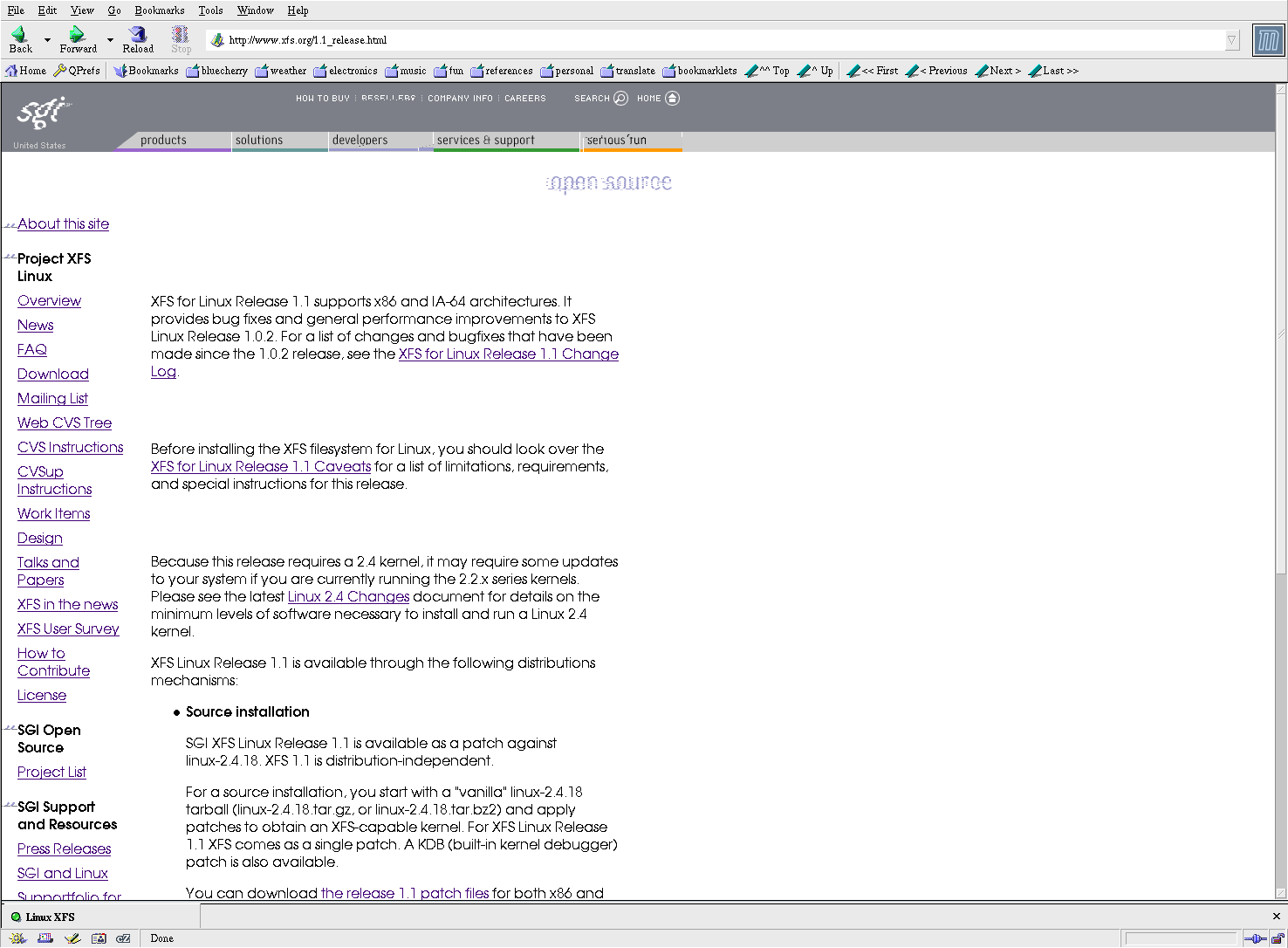This screenshot has width=1288, height=948.
Task: Click the ^ Up bookmarklet
Action: [x=815, y=71]
